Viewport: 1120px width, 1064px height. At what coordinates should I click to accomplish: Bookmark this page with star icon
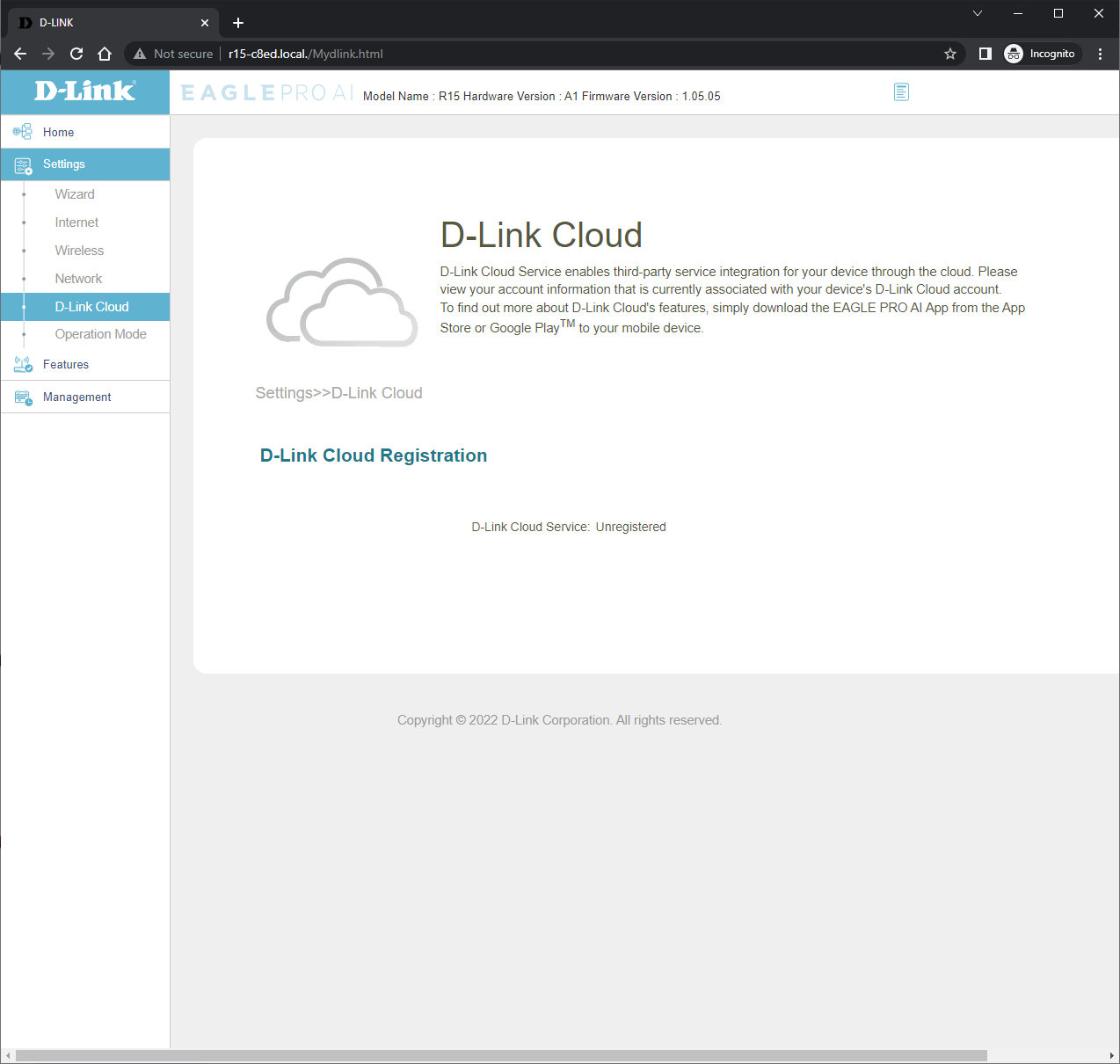950,54
